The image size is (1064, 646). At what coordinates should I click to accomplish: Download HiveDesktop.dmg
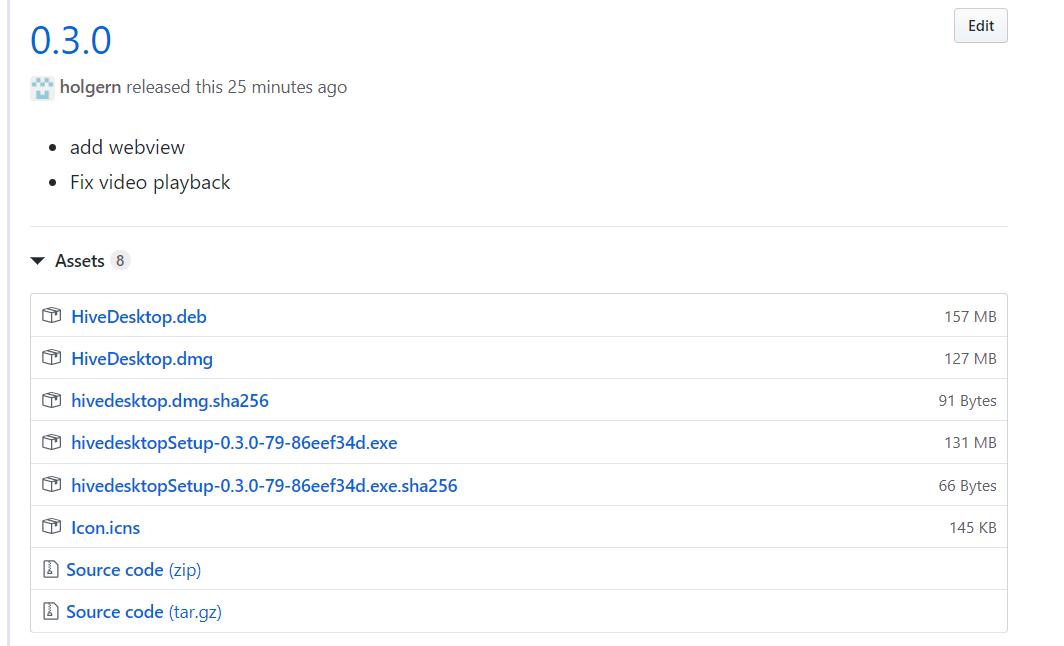[x=142, y=359]
